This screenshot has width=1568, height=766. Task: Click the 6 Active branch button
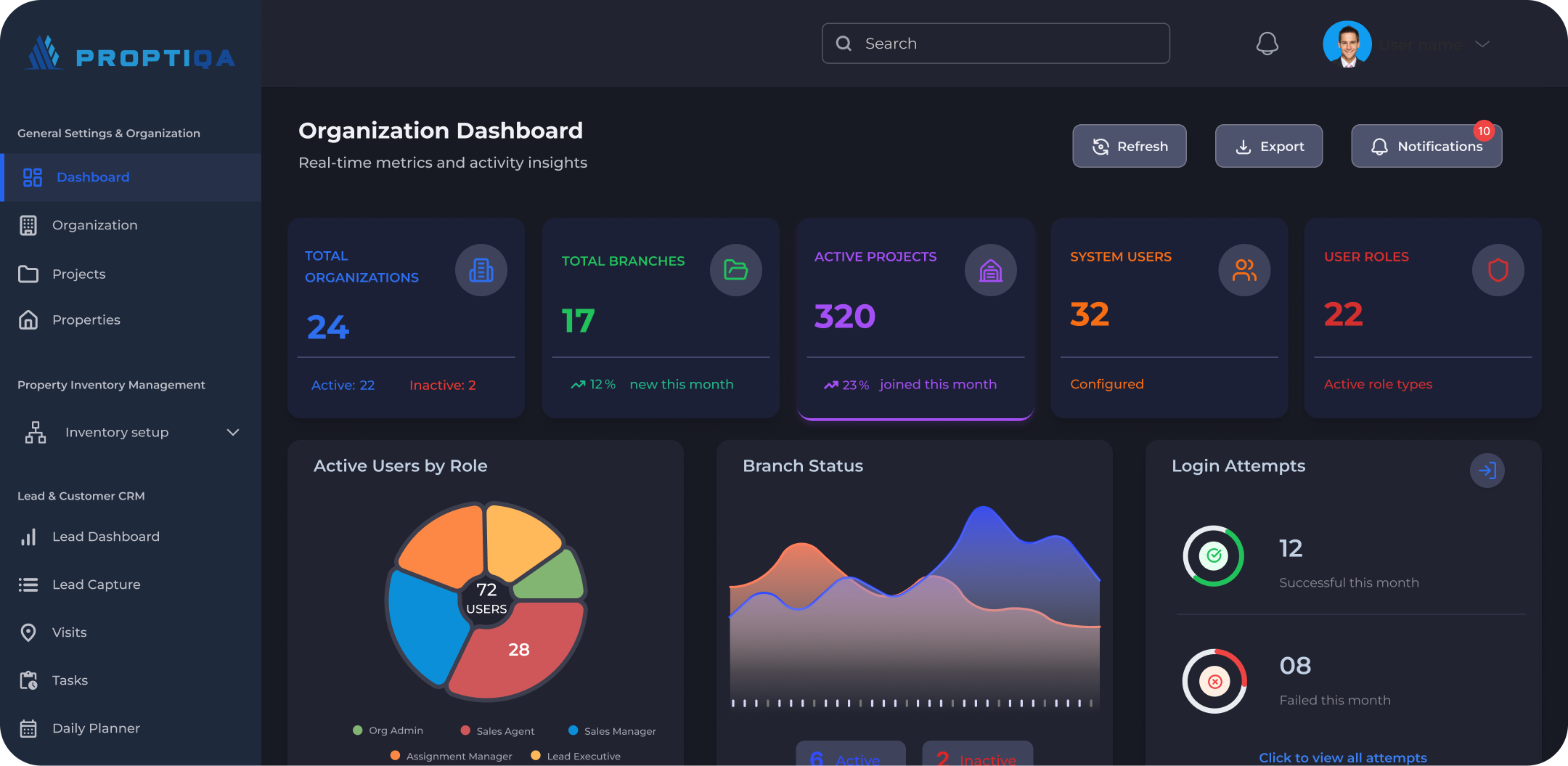pos(851,754)
